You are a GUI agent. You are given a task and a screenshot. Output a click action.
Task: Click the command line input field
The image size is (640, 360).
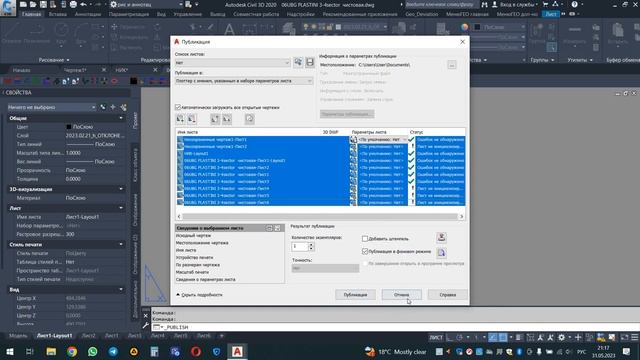pos(396,327)
